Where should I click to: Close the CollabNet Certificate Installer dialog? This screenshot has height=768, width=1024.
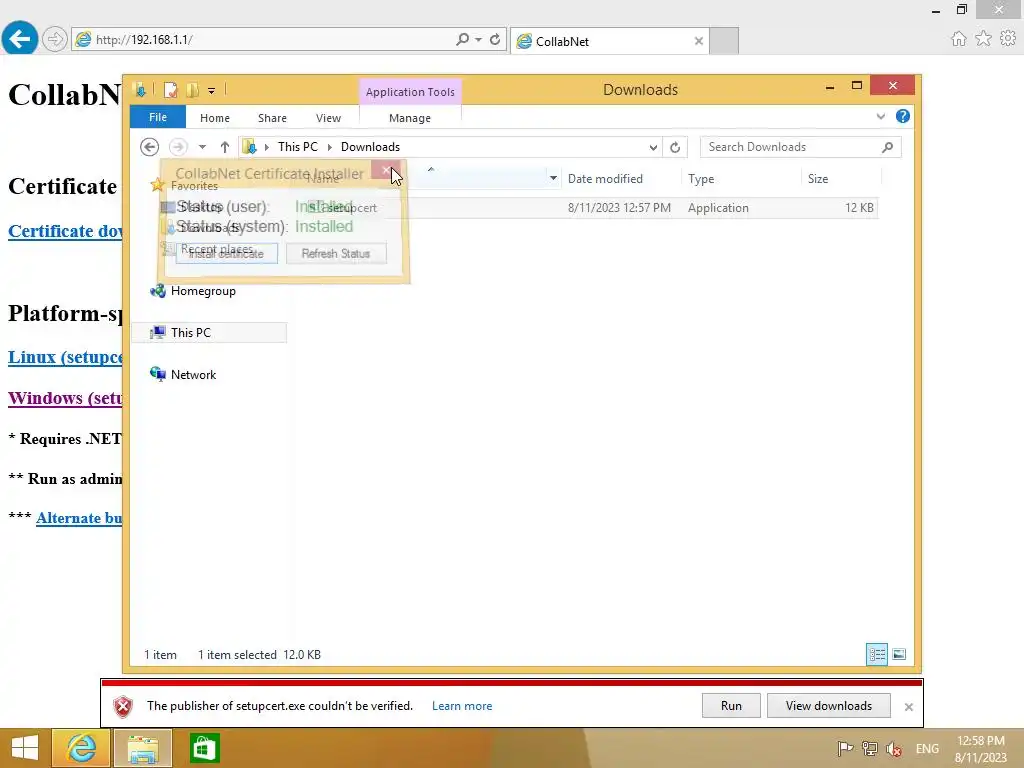(x=386, y=170)
